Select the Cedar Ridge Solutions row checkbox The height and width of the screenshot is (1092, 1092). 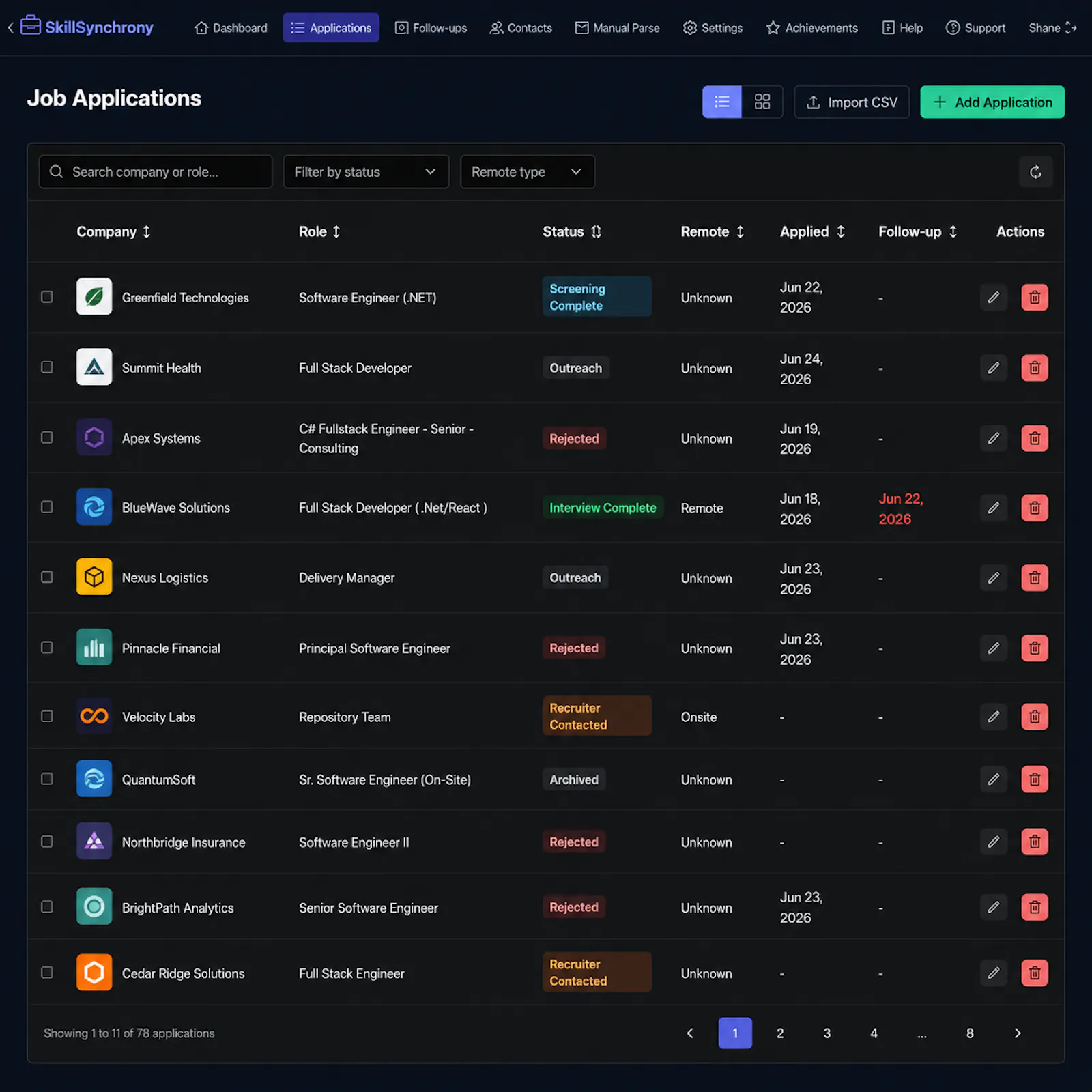47,973
